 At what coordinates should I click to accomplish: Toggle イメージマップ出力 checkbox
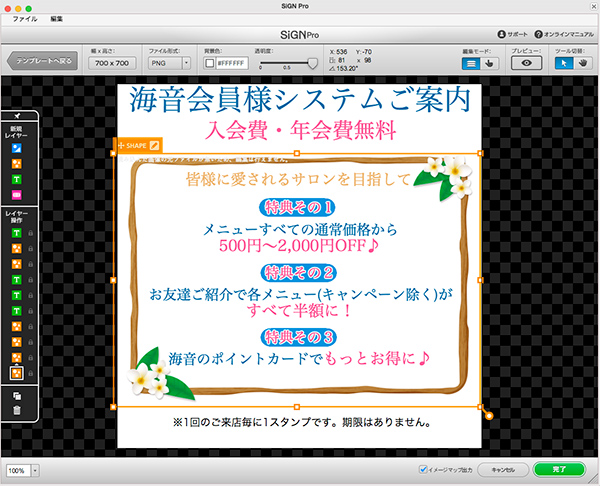pyautogui.click(x=423, y=469)
